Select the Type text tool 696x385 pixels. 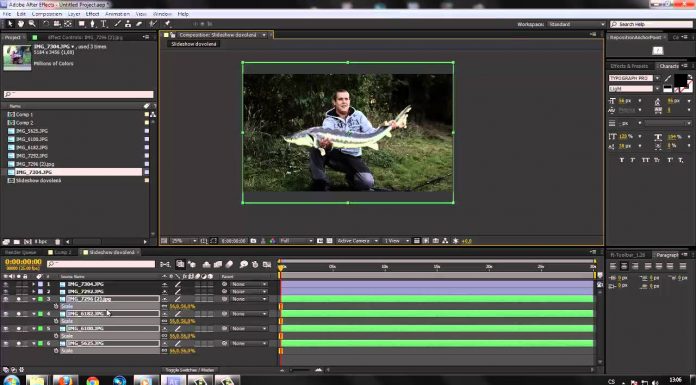point(104,24)
